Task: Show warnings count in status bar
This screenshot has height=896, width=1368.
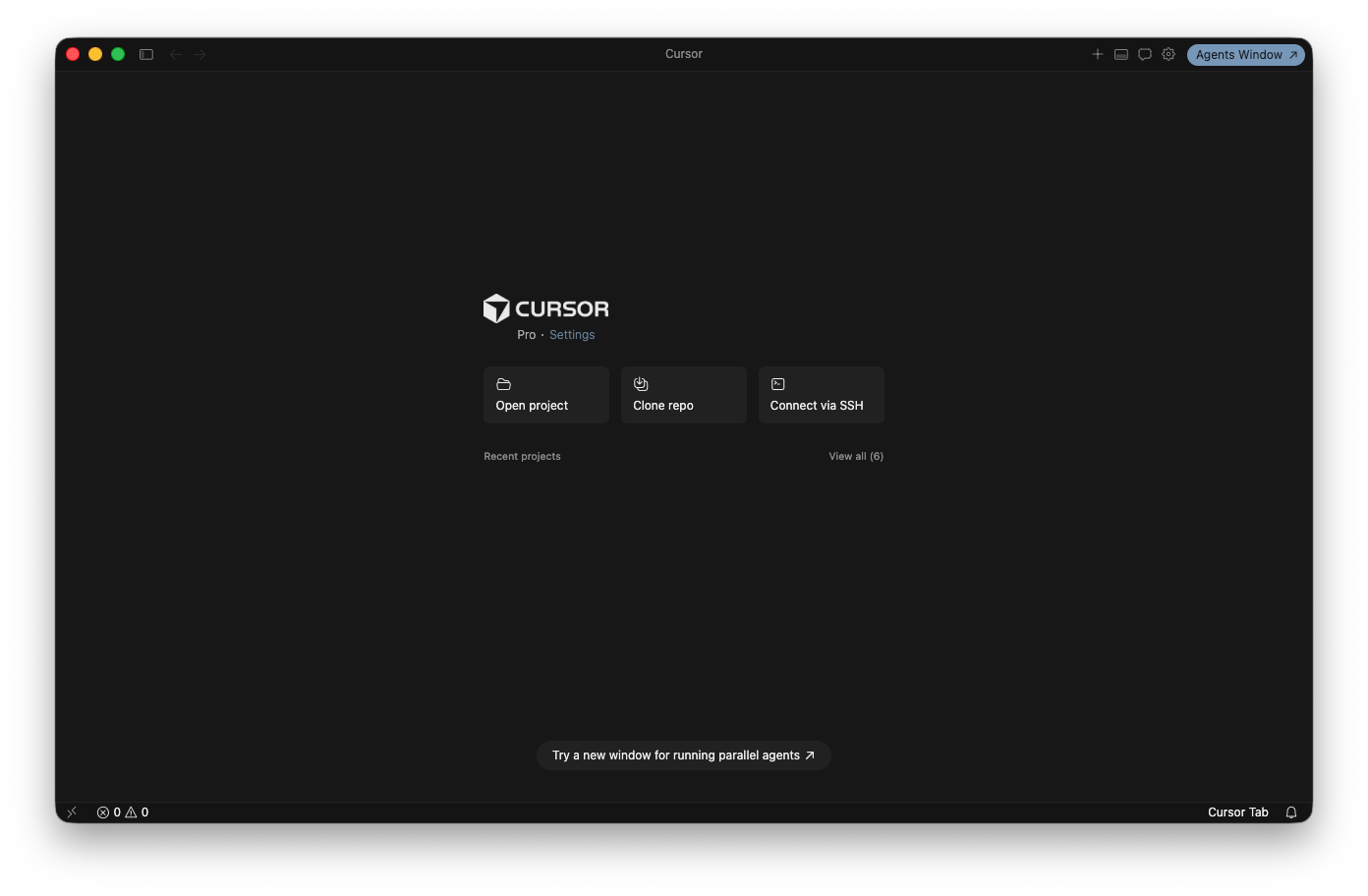Action: 138,812
